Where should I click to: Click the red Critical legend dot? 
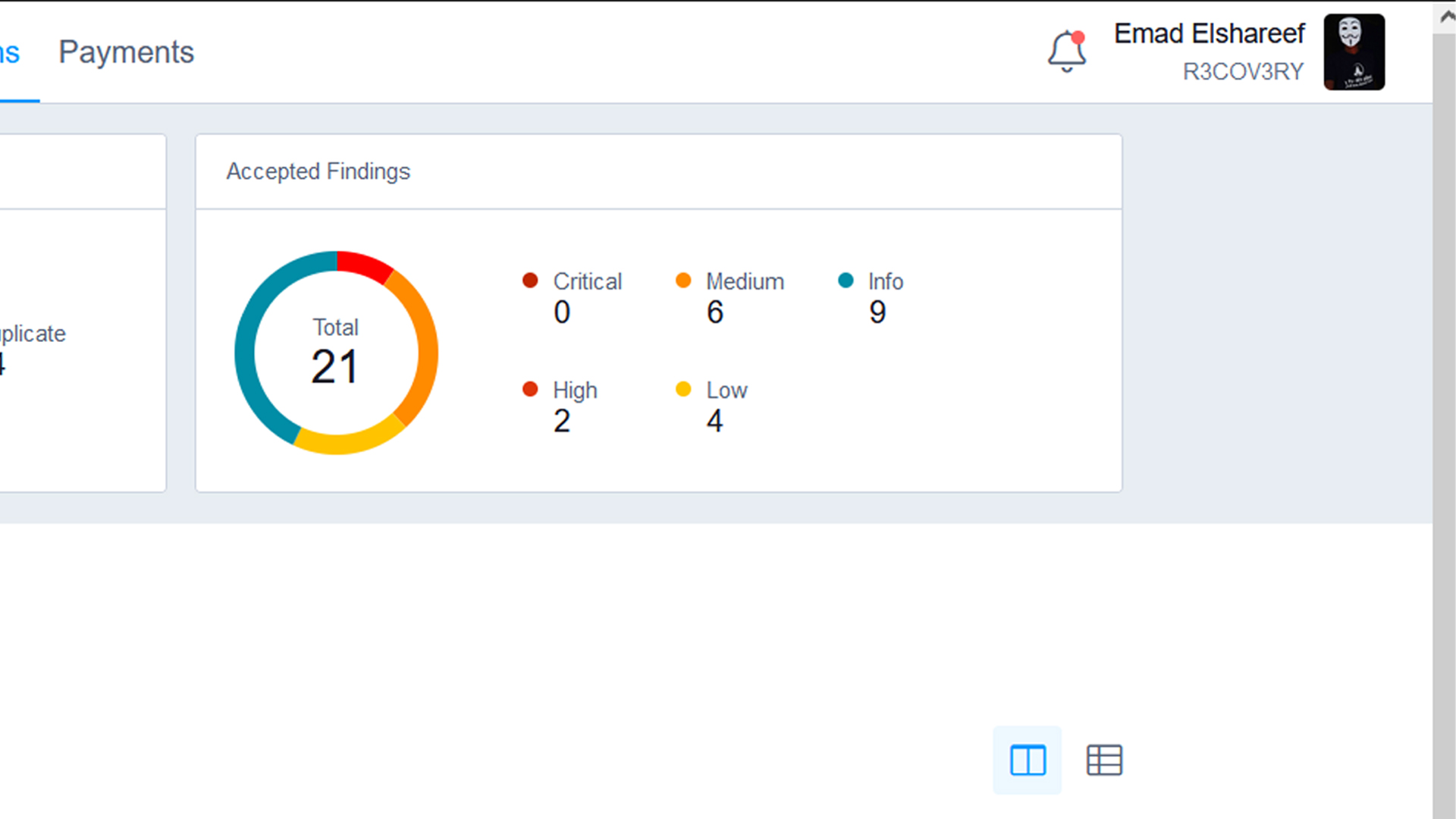pyautogui.click(x=529, y=280)
